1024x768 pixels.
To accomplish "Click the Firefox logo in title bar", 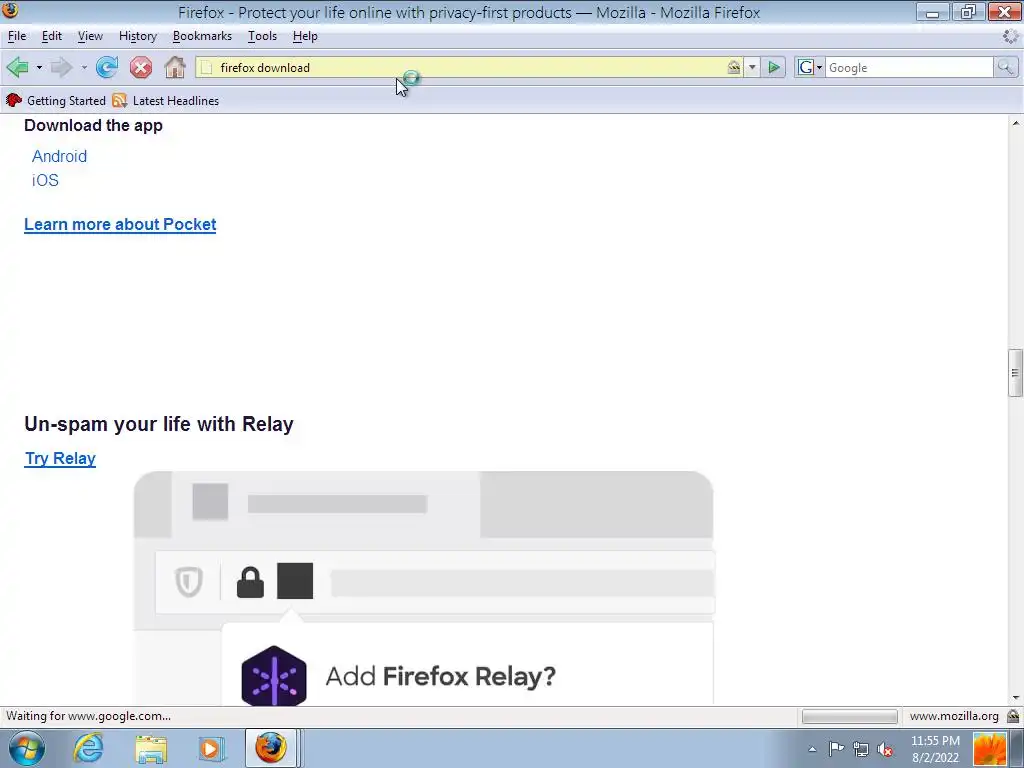I will click(10, 10).
